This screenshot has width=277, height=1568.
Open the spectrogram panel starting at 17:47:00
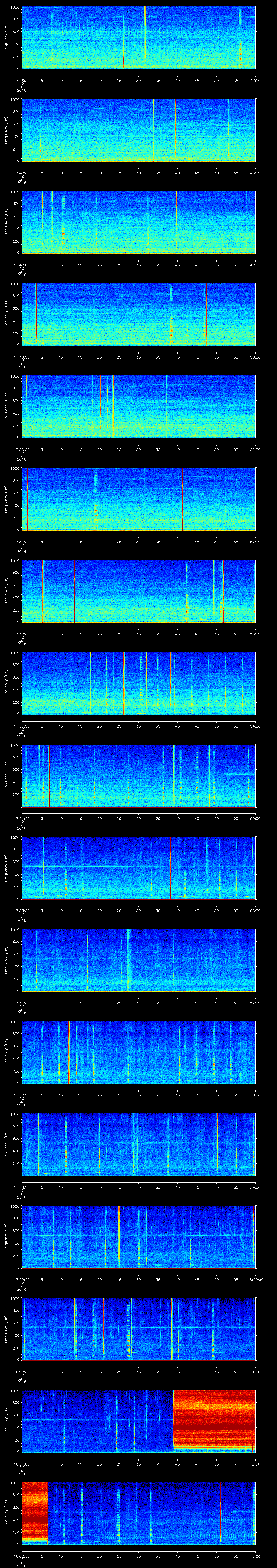138,130
